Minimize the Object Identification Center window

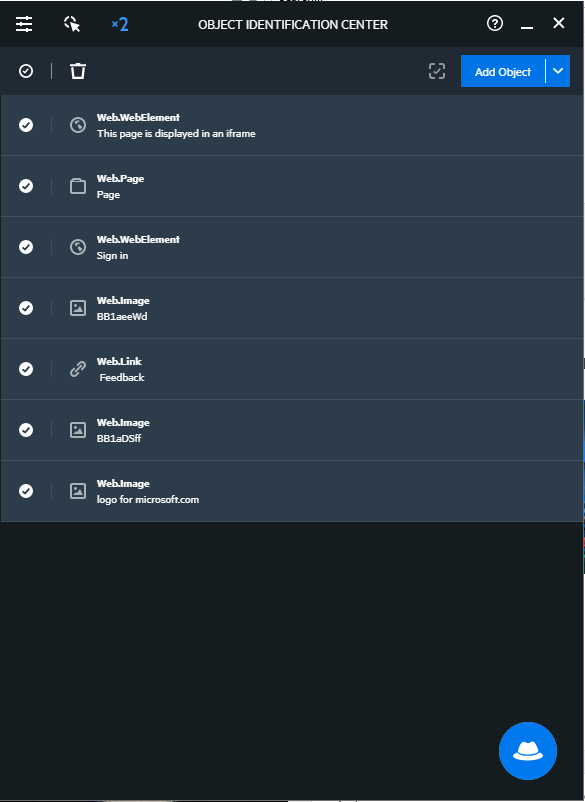point(527,24)
